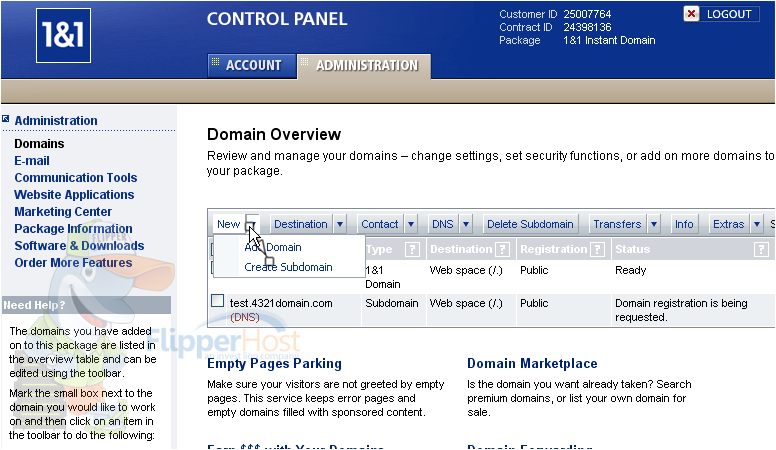Click the Contract ID number 24398136
The image size is (776, 450).
click(x=587, y=27)
